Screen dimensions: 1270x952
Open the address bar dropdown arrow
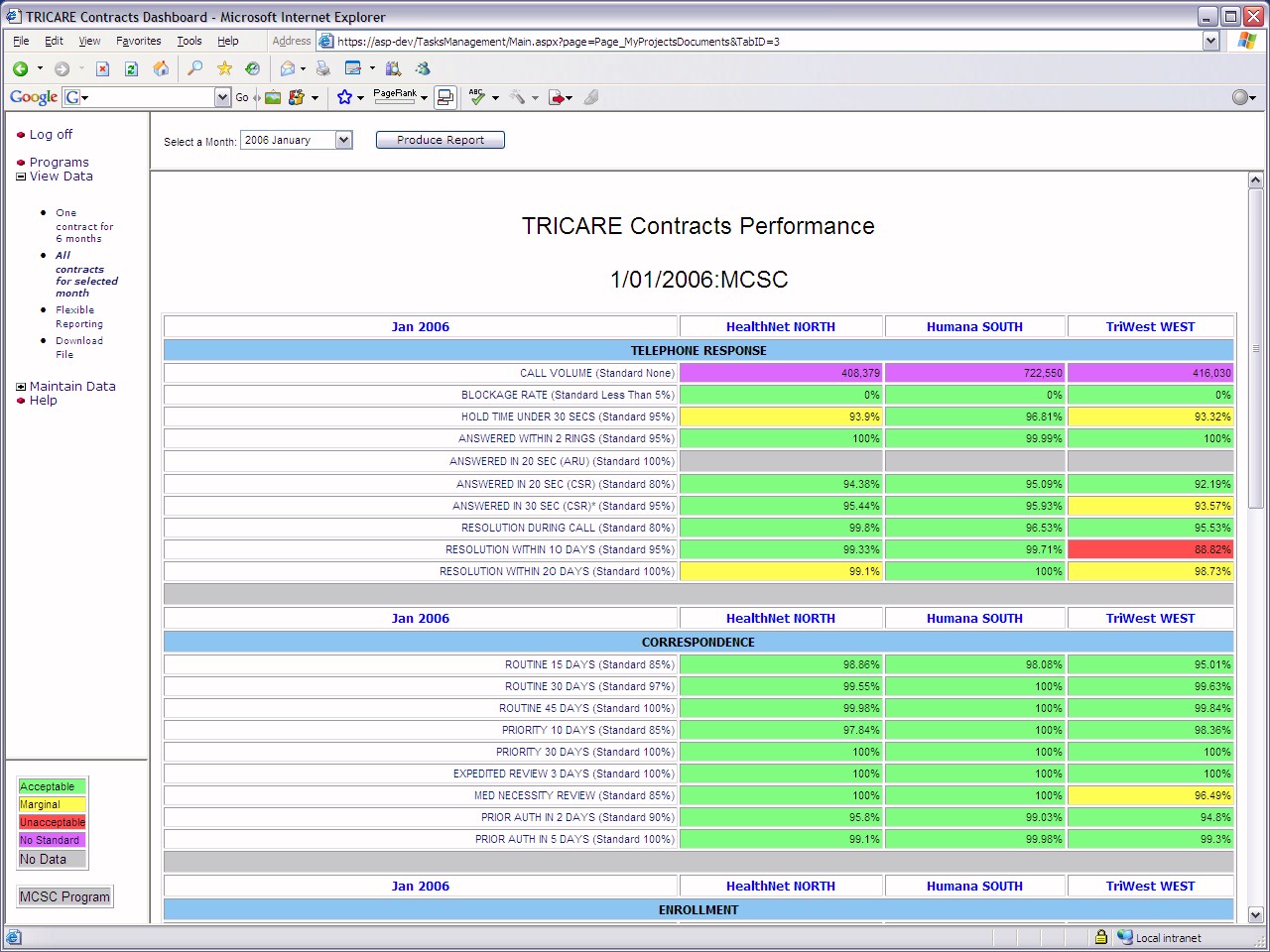1210,41
